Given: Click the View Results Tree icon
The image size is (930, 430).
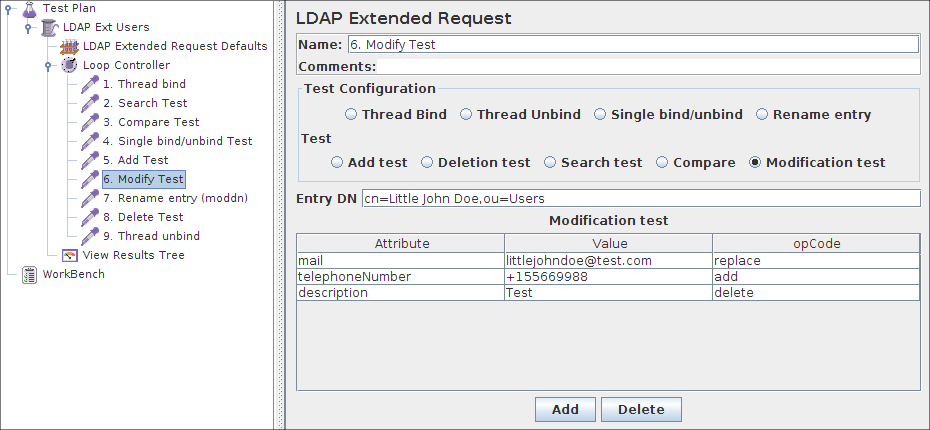Looking at the screenshot, I should click(69, 256).
